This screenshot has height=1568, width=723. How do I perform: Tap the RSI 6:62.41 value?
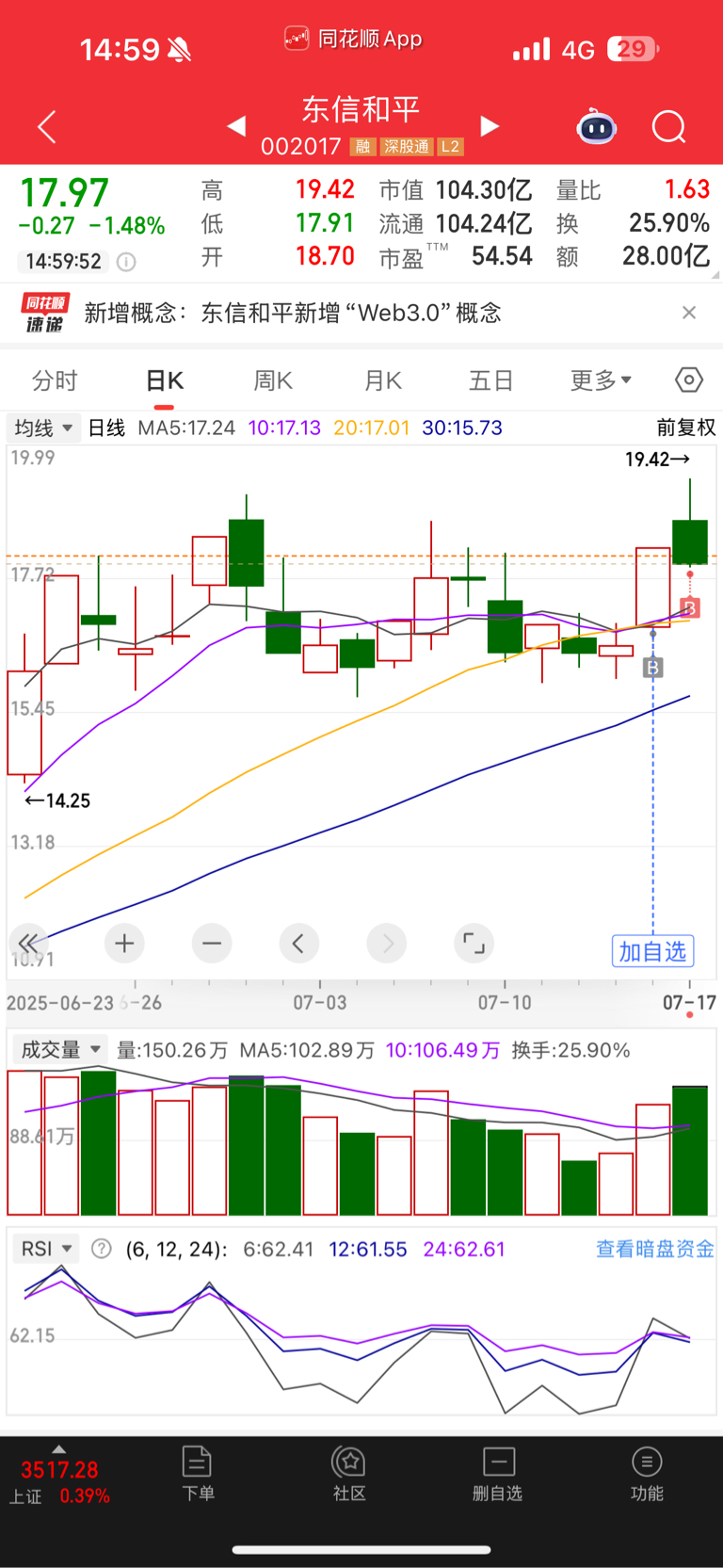[x=279, y=1249]
